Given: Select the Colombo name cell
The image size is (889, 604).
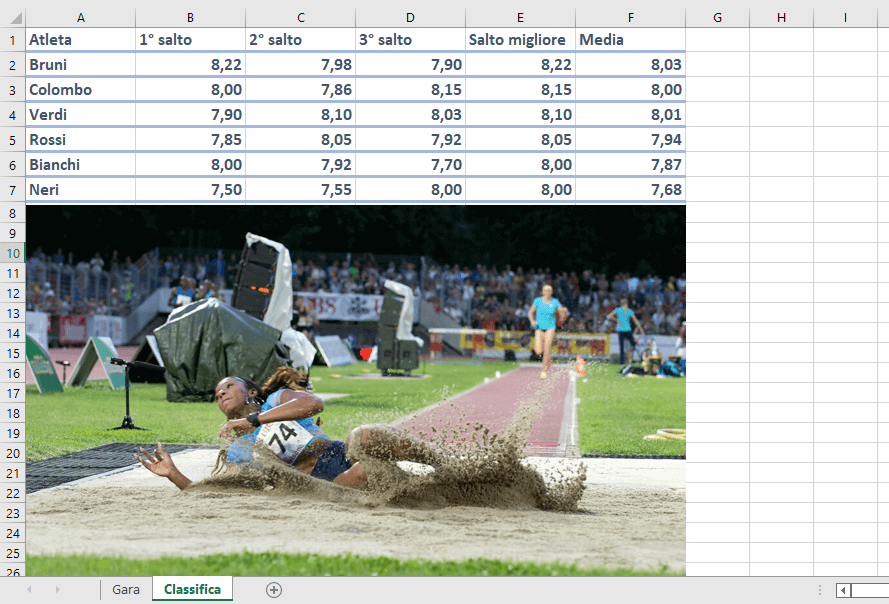Looking at the screenshot, I should click(x=81, y=90).
